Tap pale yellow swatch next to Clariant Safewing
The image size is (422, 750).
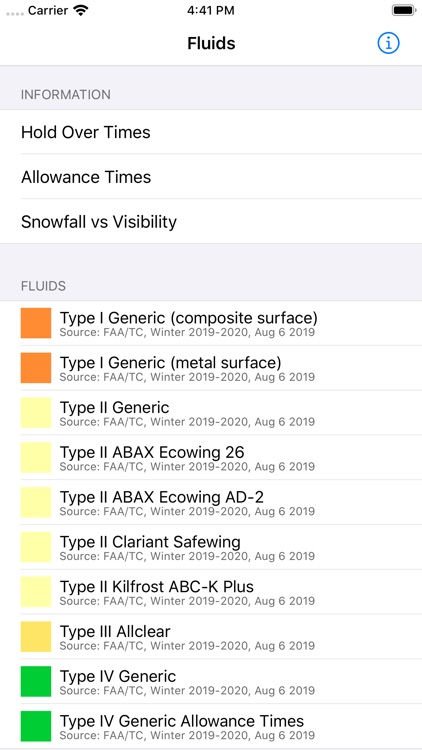(36, 547)
